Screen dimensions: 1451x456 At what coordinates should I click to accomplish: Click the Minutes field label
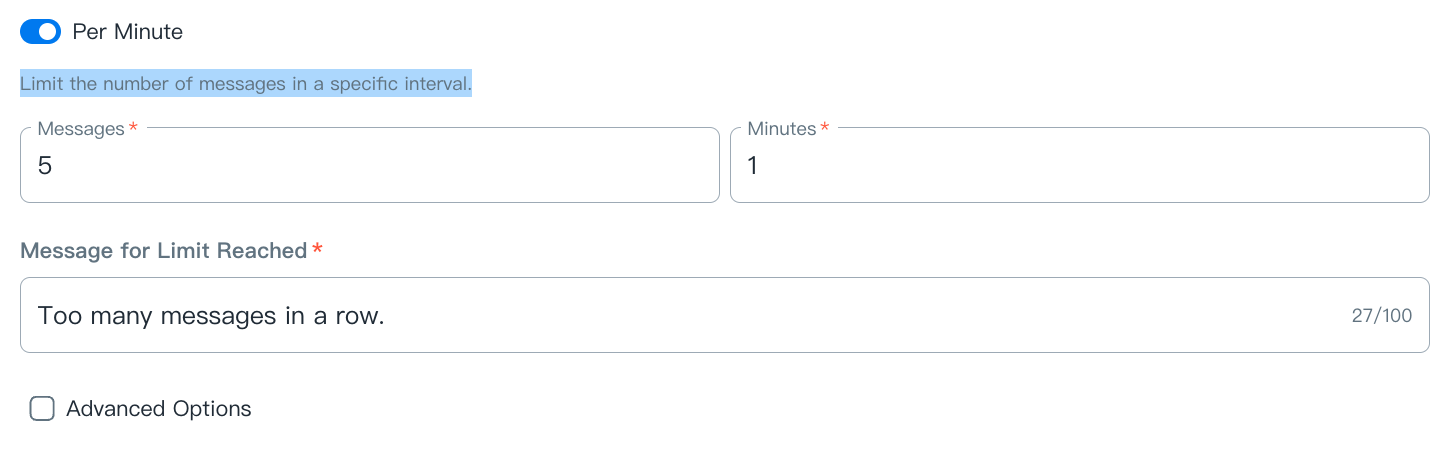coord(781,129)
